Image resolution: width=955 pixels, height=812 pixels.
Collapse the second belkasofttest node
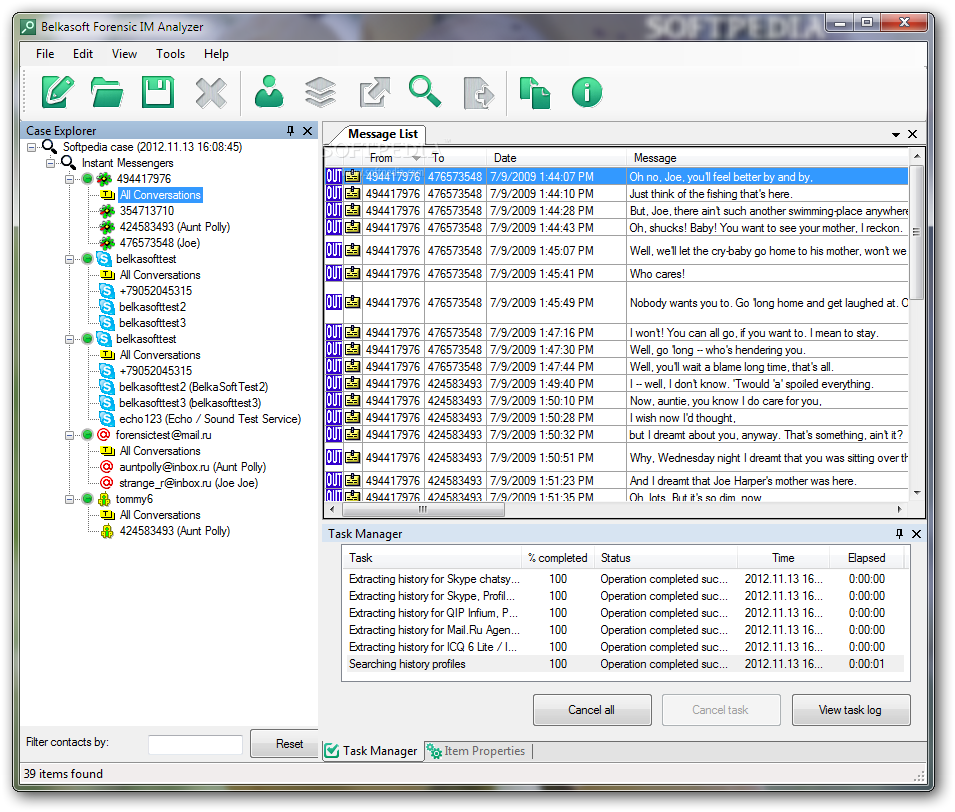(x=69, y=339)
